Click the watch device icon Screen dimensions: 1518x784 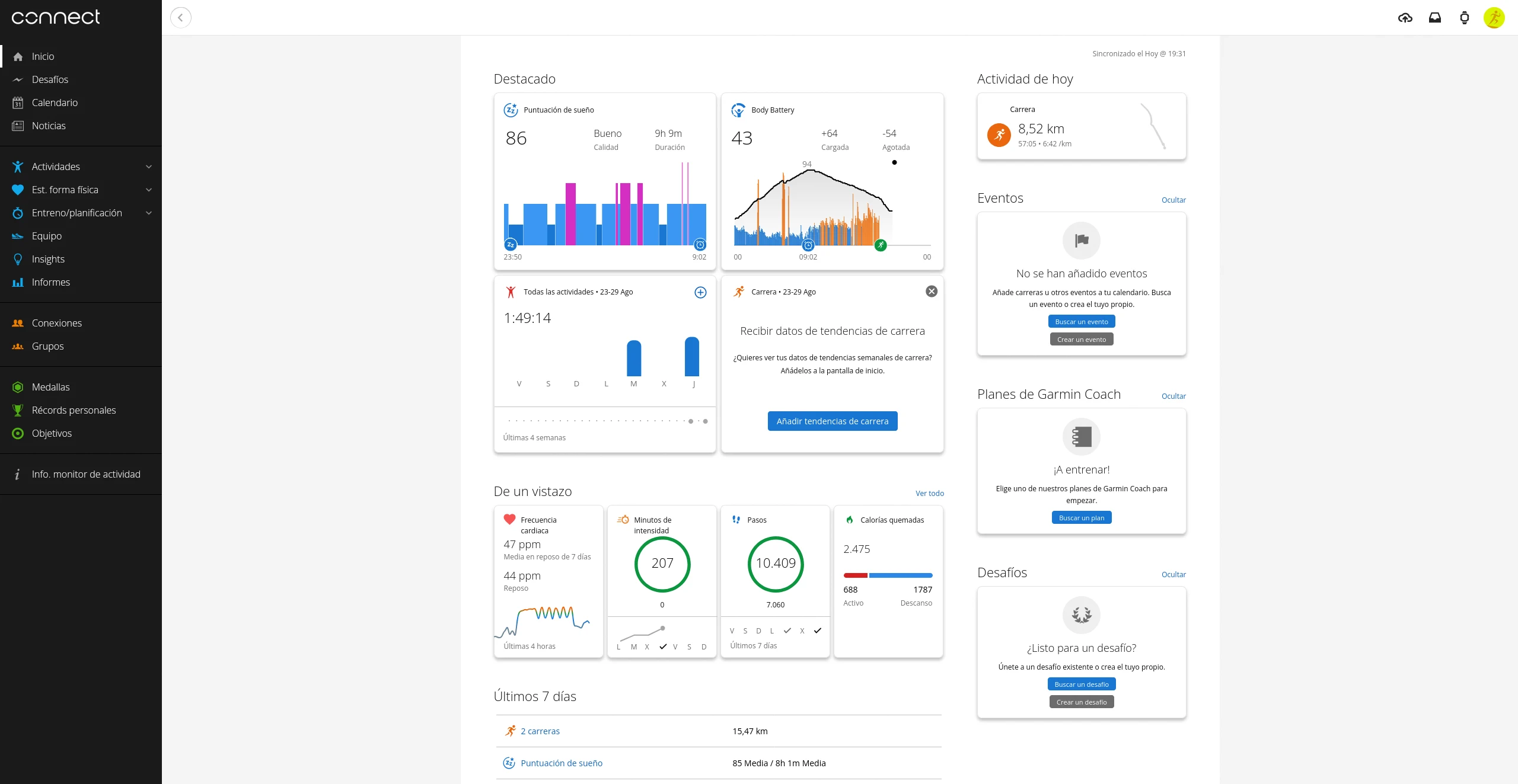tap(1464, 18)
